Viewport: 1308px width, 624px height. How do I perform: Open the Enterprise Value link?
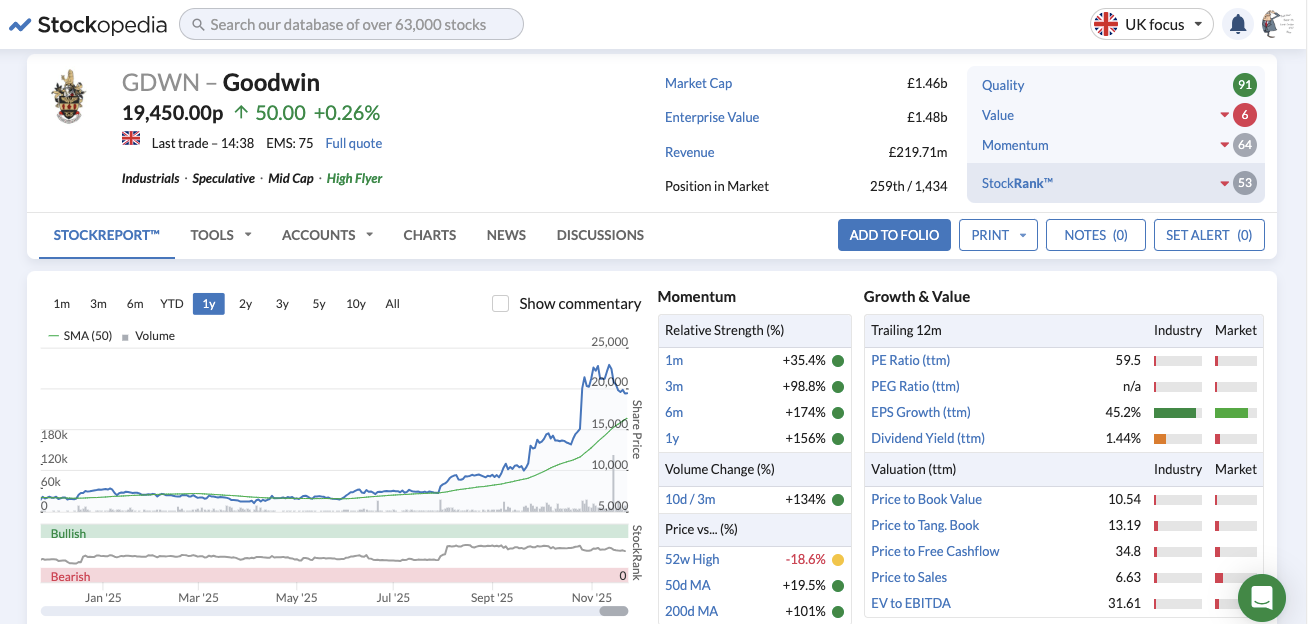pos(712,117)
